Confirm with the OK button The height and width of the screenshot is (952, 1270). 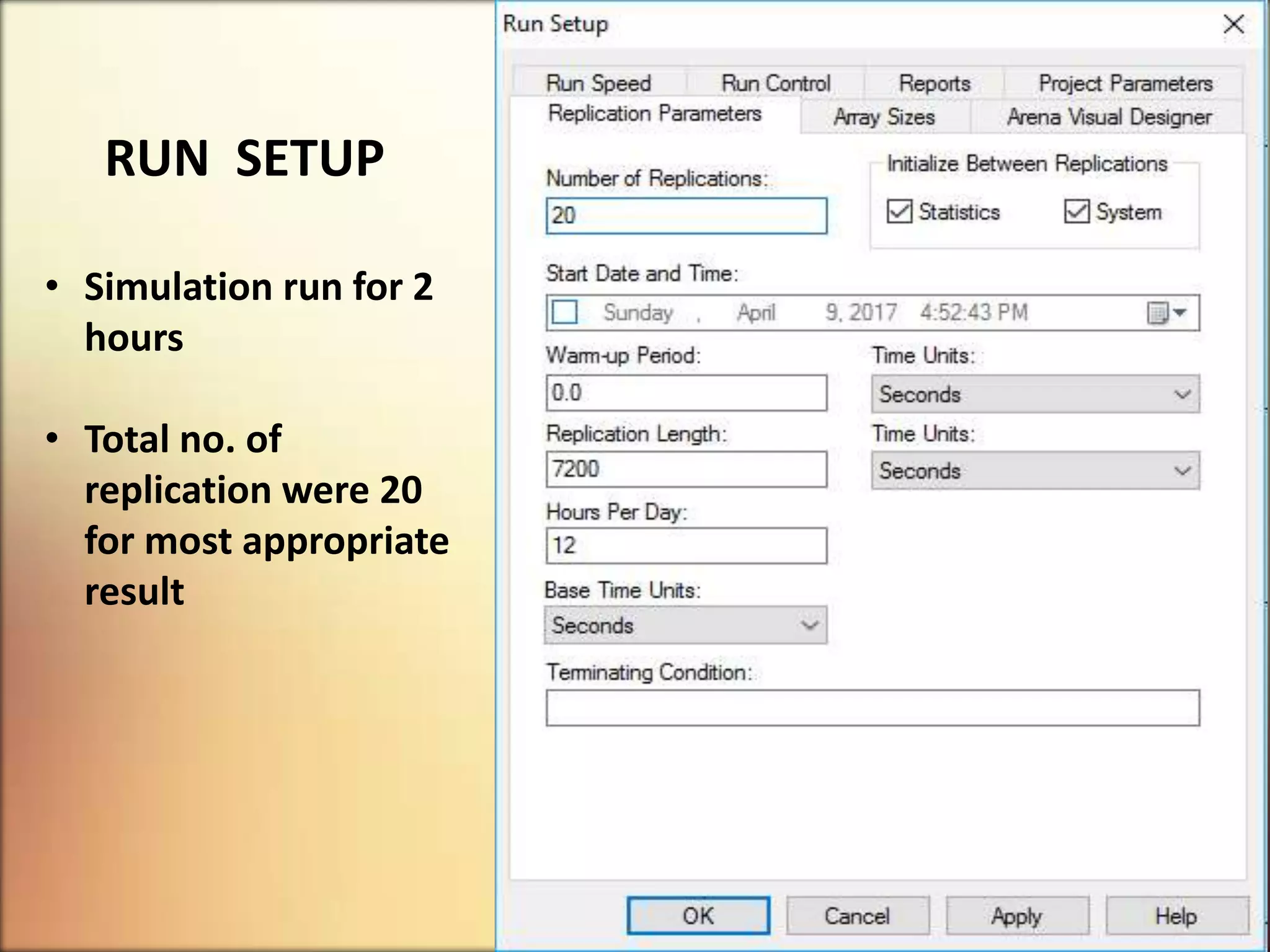[x=698, y=915]
